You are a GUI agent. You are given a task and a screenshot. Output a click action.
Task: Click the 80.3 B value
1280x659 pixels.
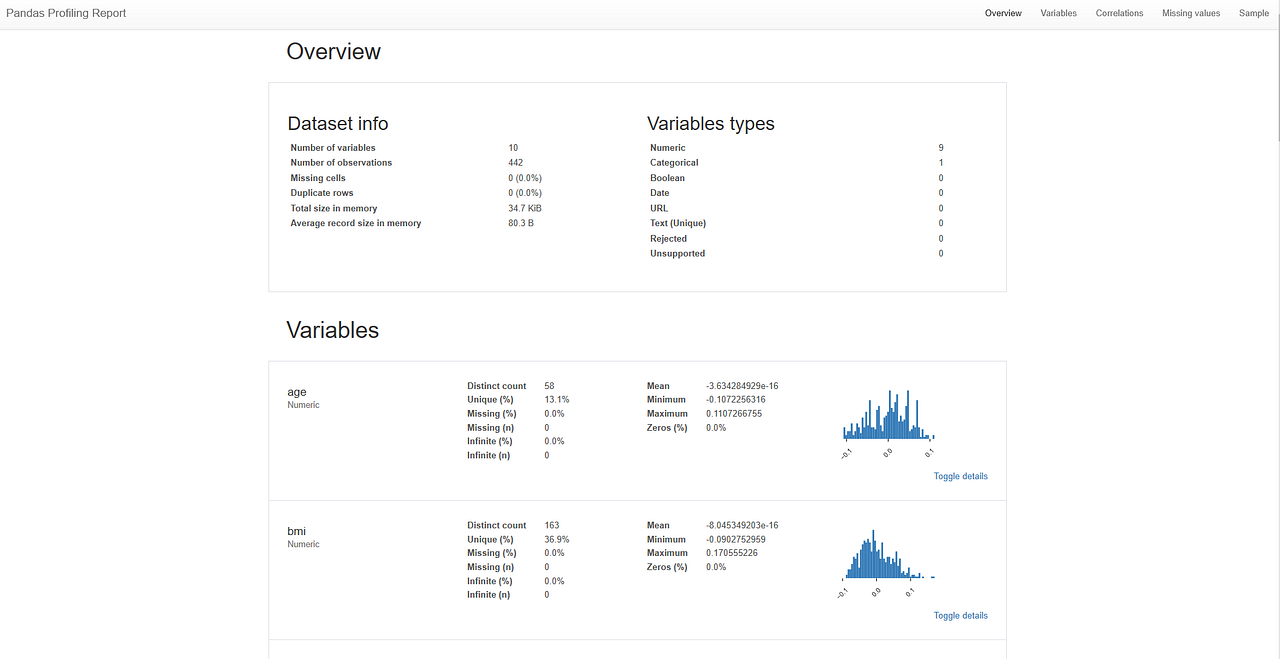coord(521,223)
